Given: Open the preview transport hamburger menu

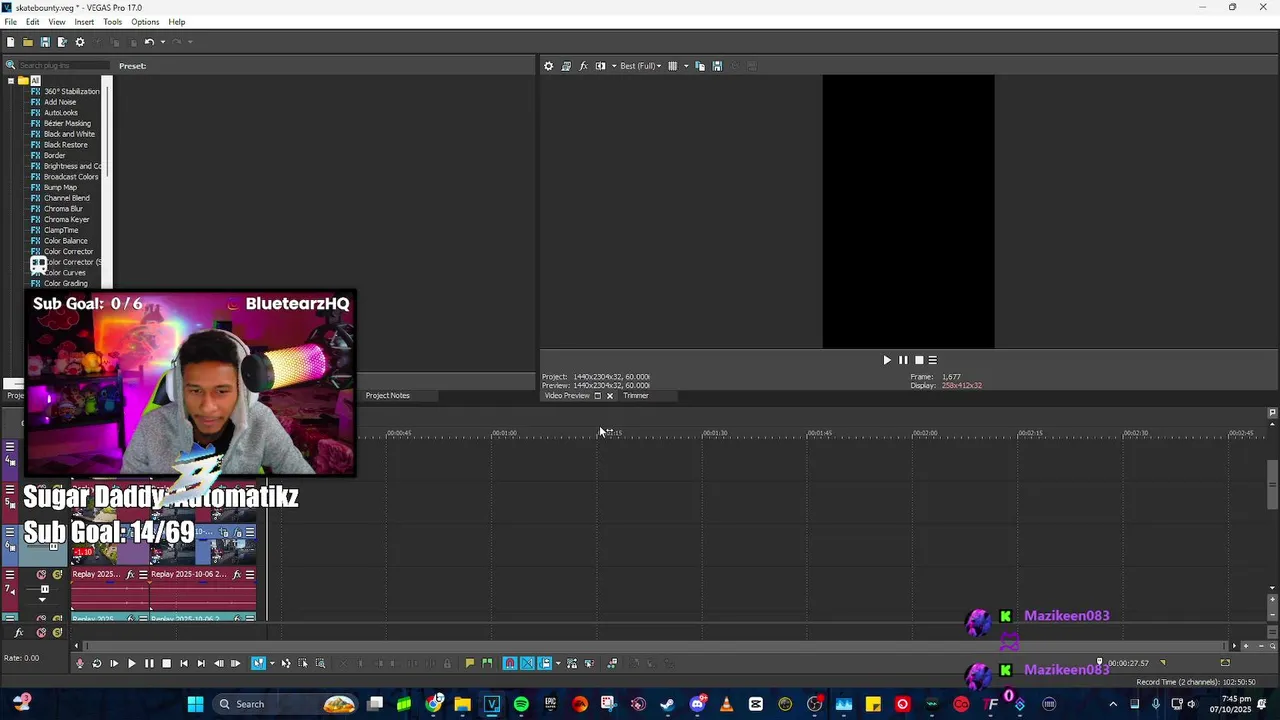Looking at the screenshot, I should (x=933, y=360).
